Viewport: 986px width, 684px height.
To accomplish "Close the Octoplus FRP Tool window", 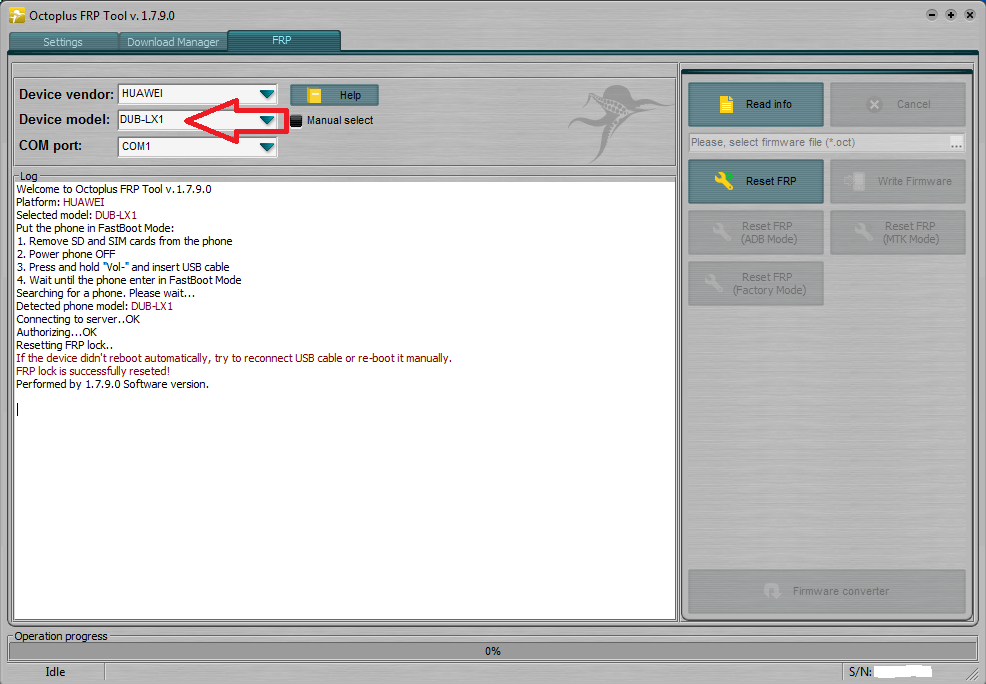I will click(x=970, y=14).
